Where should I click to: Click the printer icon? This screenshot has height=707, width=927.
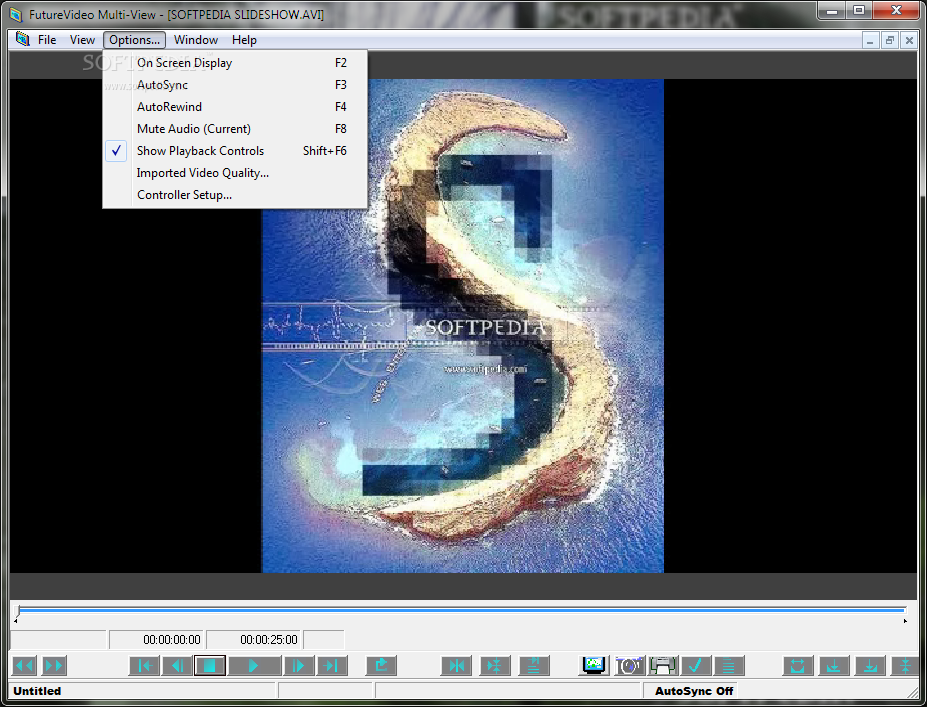pos(663,666)
